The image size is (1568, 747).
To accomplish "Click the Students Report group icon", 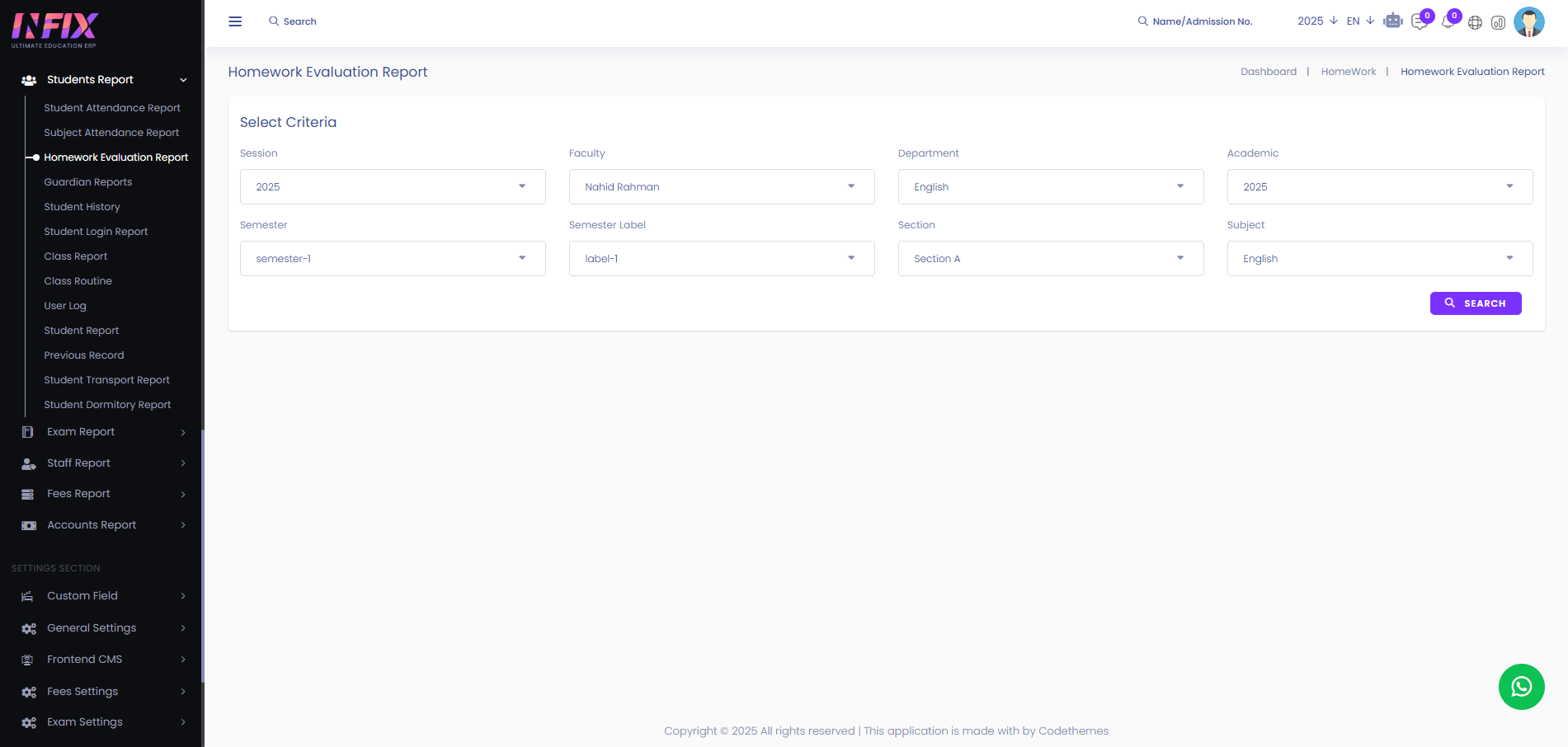I will click(29, 80).
